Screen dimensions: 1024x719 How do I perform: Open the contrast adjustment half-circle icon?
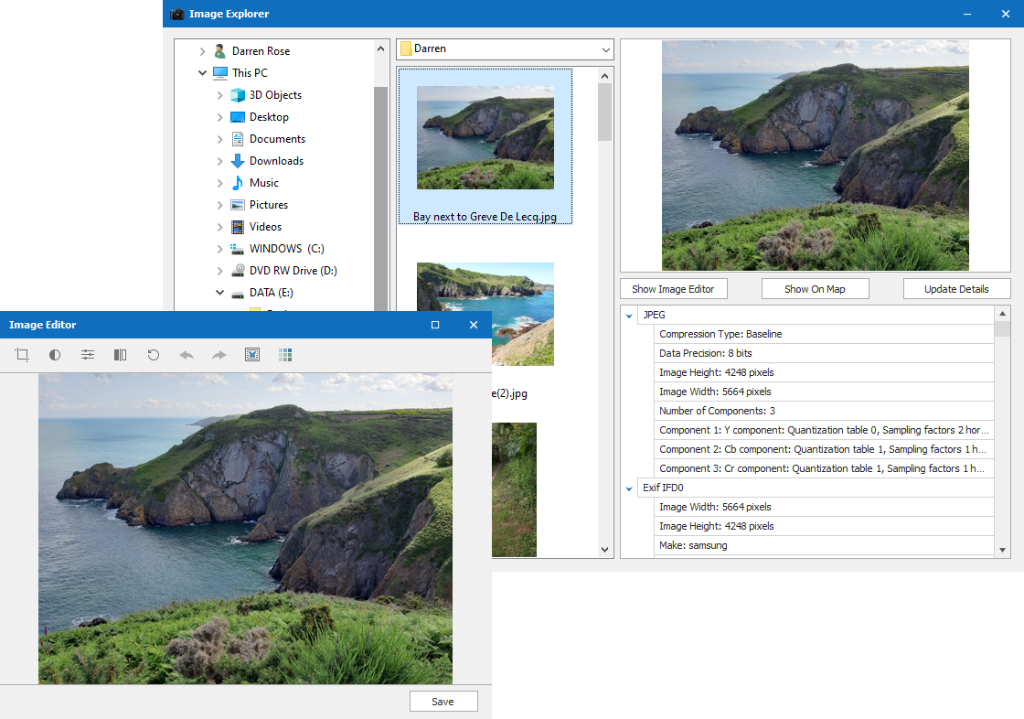(x=55, y=355)
